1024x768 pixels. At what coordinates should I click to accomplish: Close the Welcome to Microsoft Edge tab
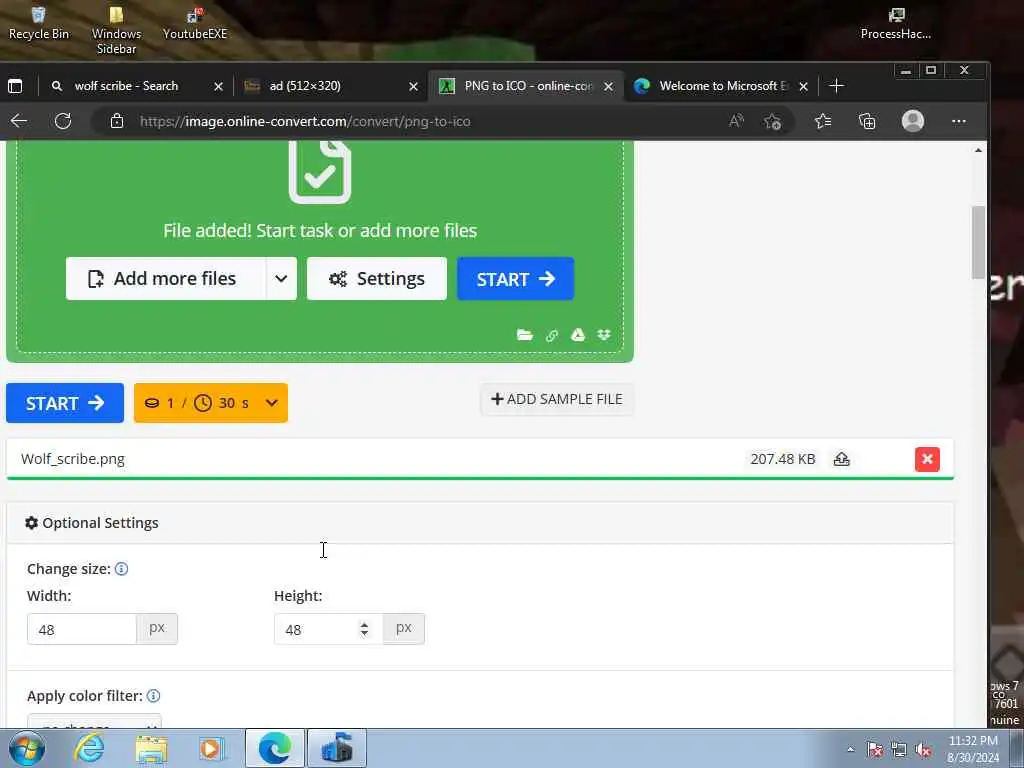[x=803, y=86]
